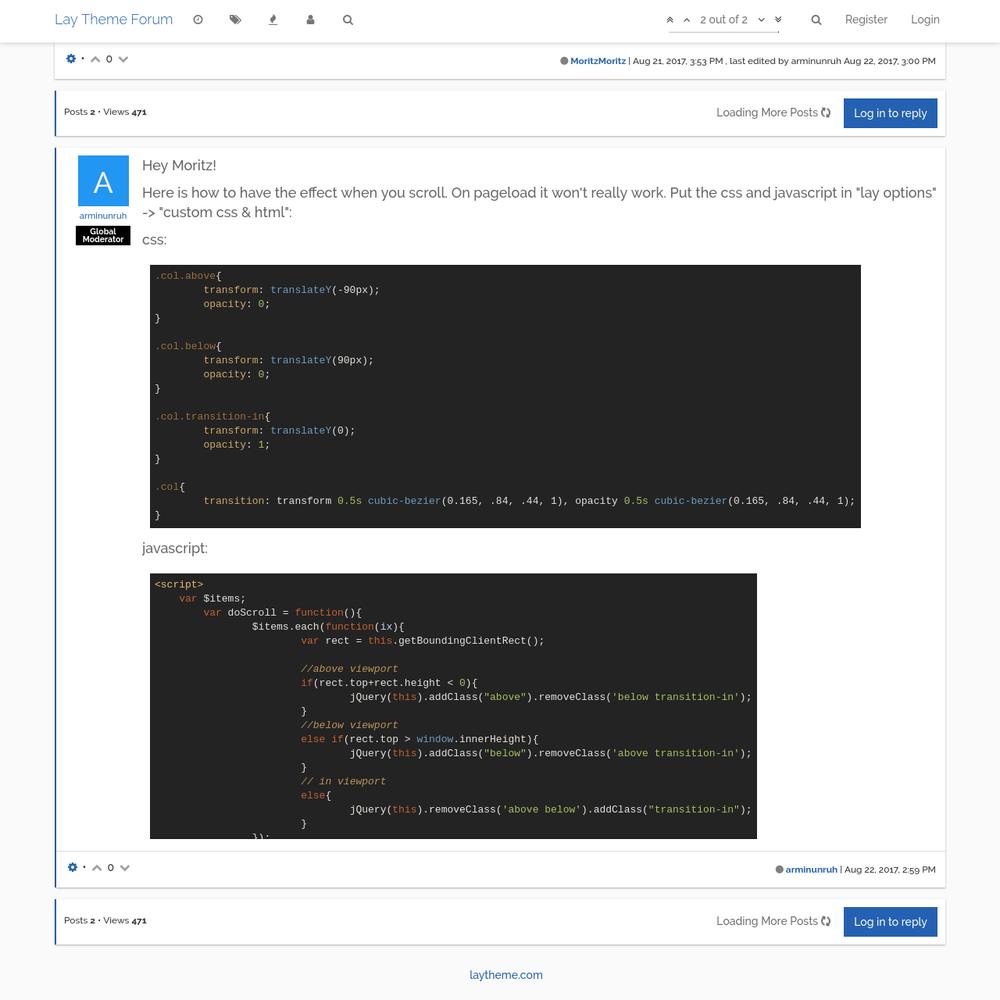Screen dimensions: 1000x1000
Task: Open arminunruh link in post footer
Action: click(x=811, y=870)
